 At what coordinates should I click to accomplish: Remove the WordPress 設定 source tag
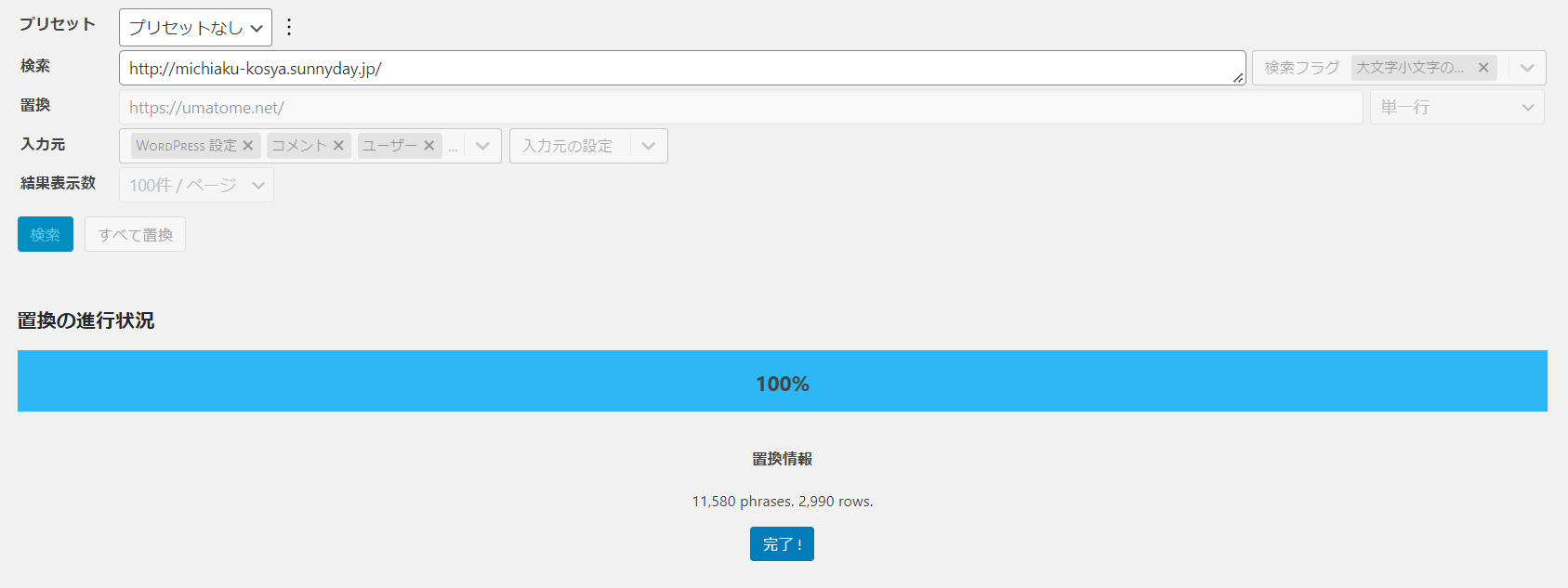[x=248, y=146]
